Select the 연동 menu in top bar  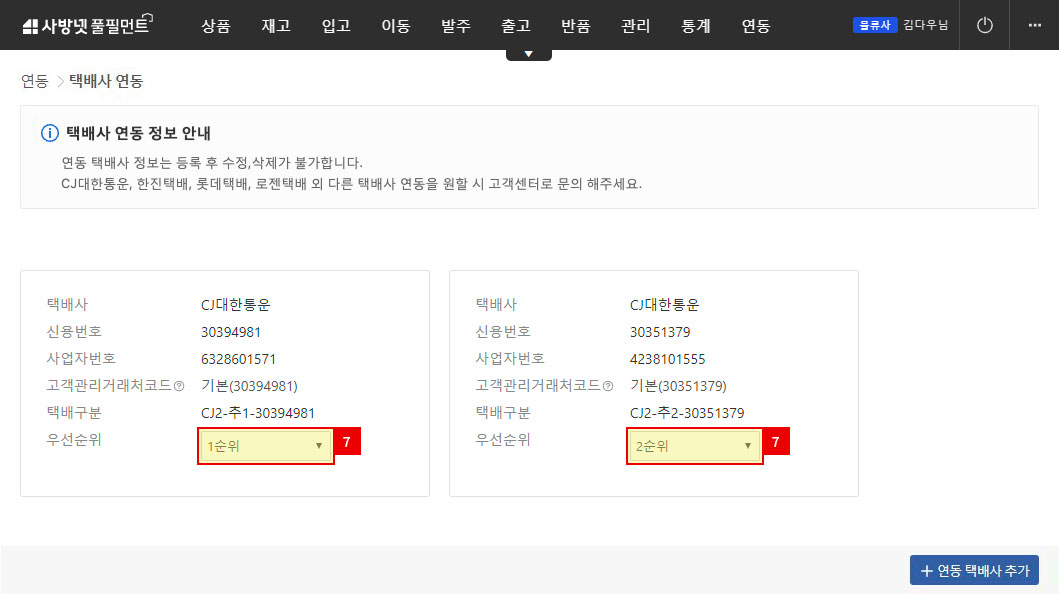coord(755,26)
